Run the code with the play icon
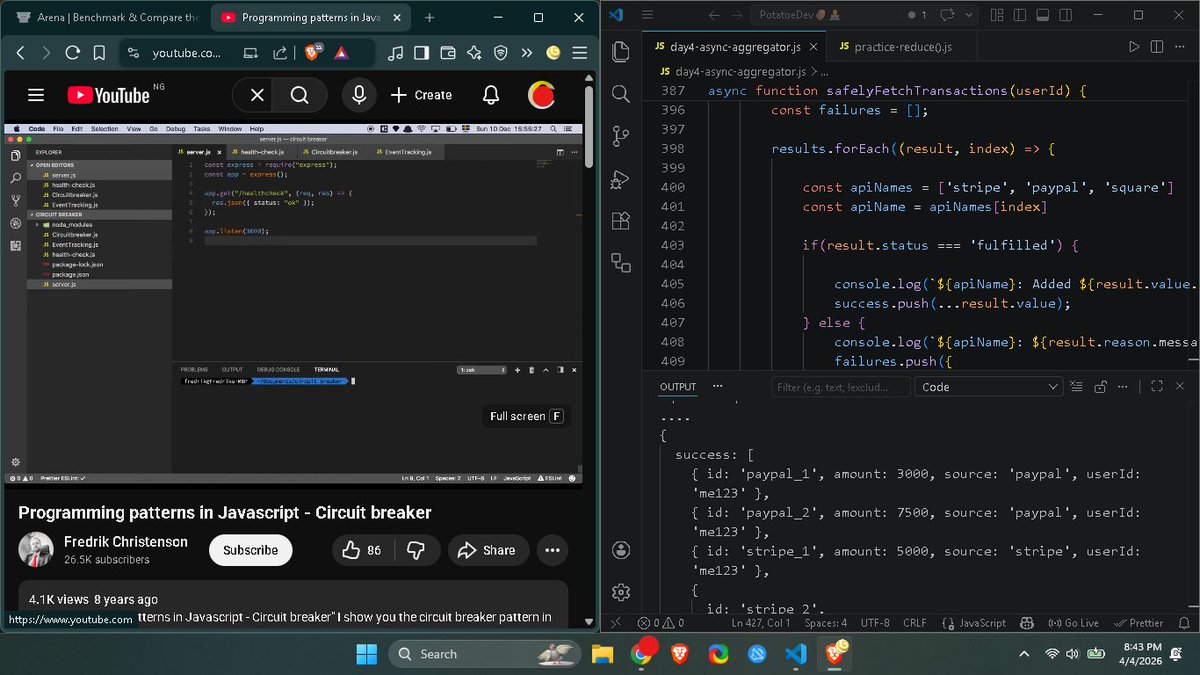Image resolution: width=1200 pixels, height=675 pixels. point(1133,47)
